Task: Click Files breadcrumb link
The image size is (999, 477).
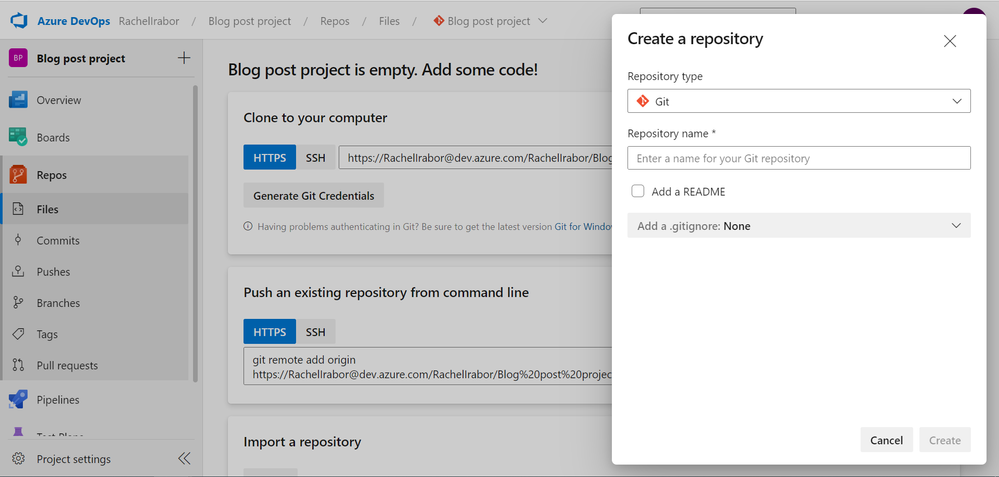Action: click(389, 20)
